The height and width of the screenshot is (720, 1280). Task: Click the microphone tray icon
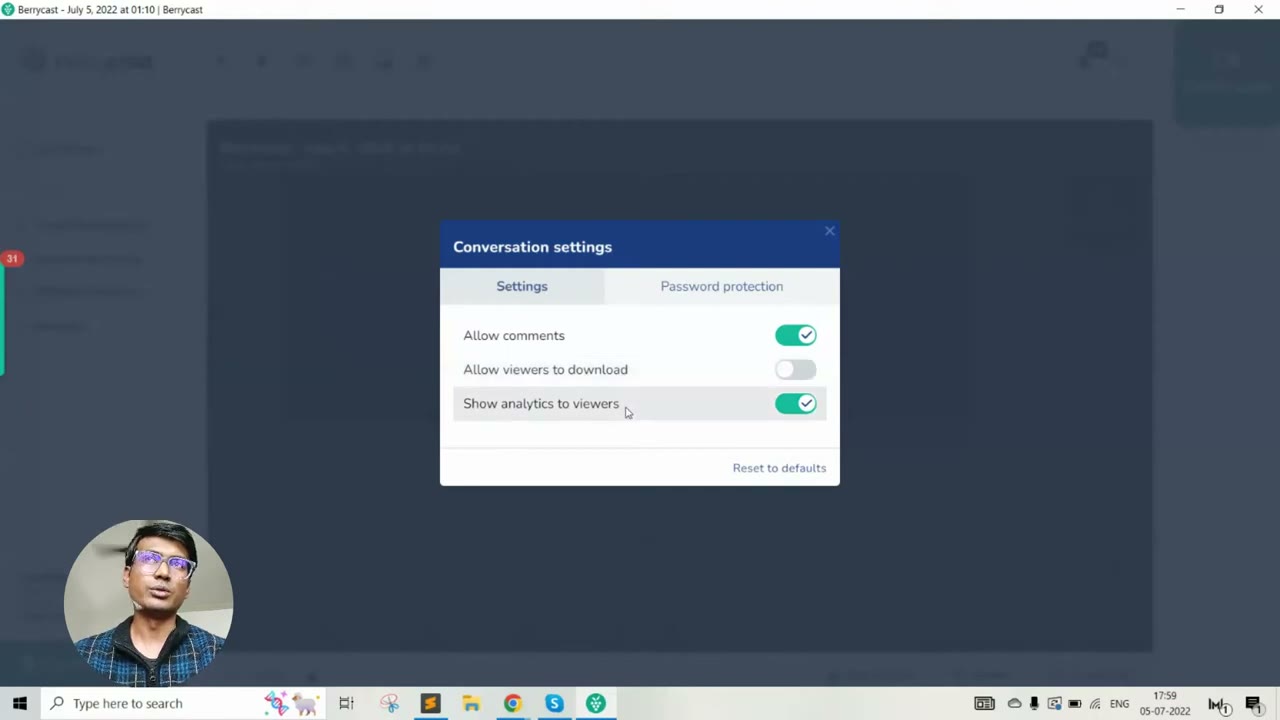point(1034,704)
